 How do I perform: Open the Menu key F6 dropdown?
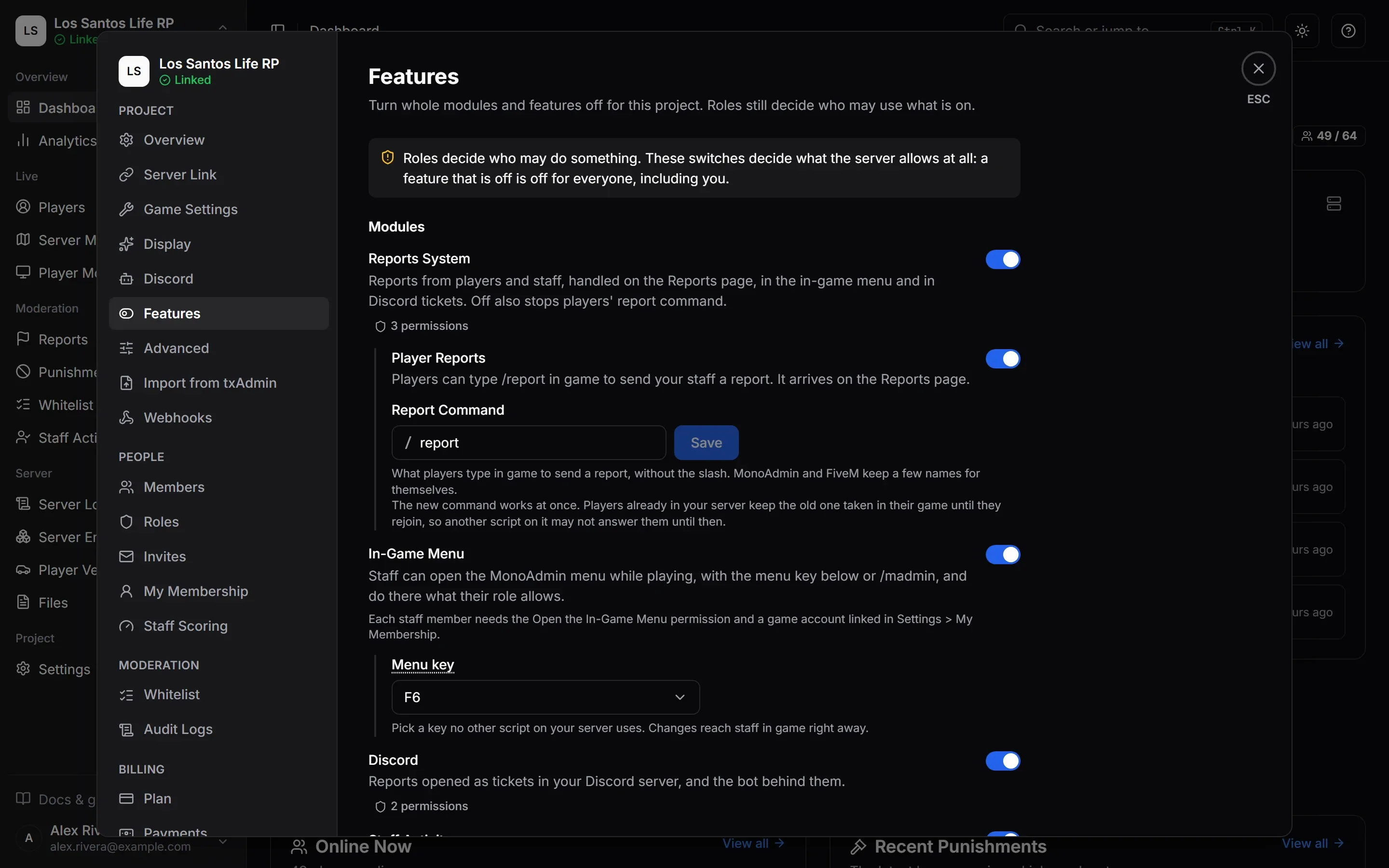(545, 697)
